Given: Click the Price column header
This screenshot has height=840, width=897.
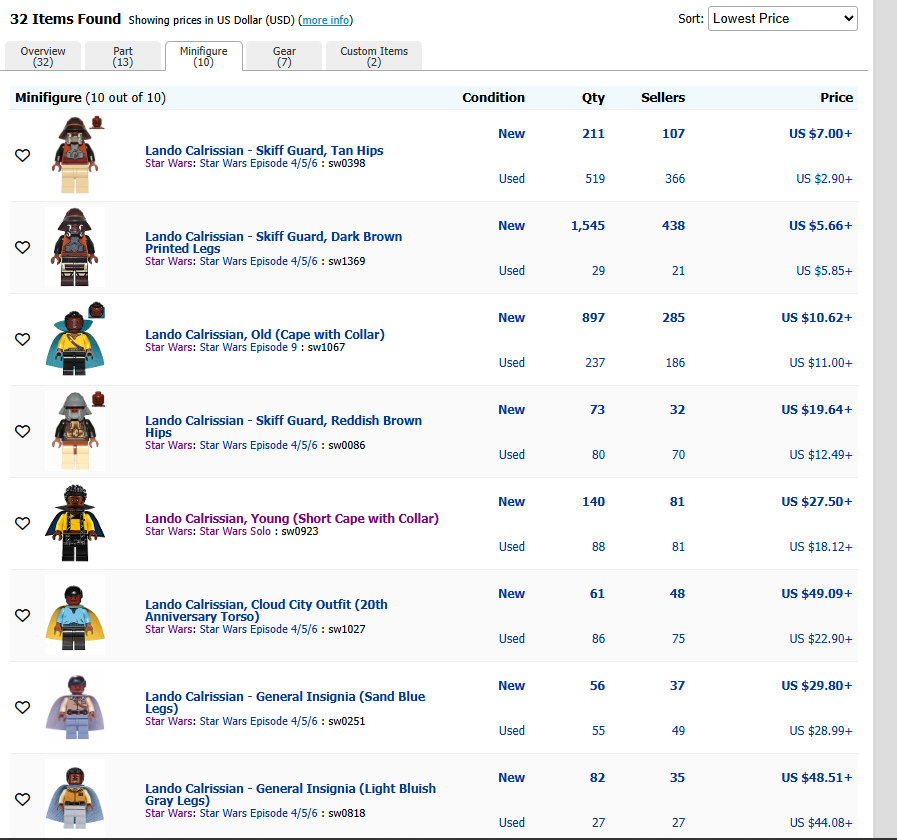Looking at the screenshot, I should 836,97.
